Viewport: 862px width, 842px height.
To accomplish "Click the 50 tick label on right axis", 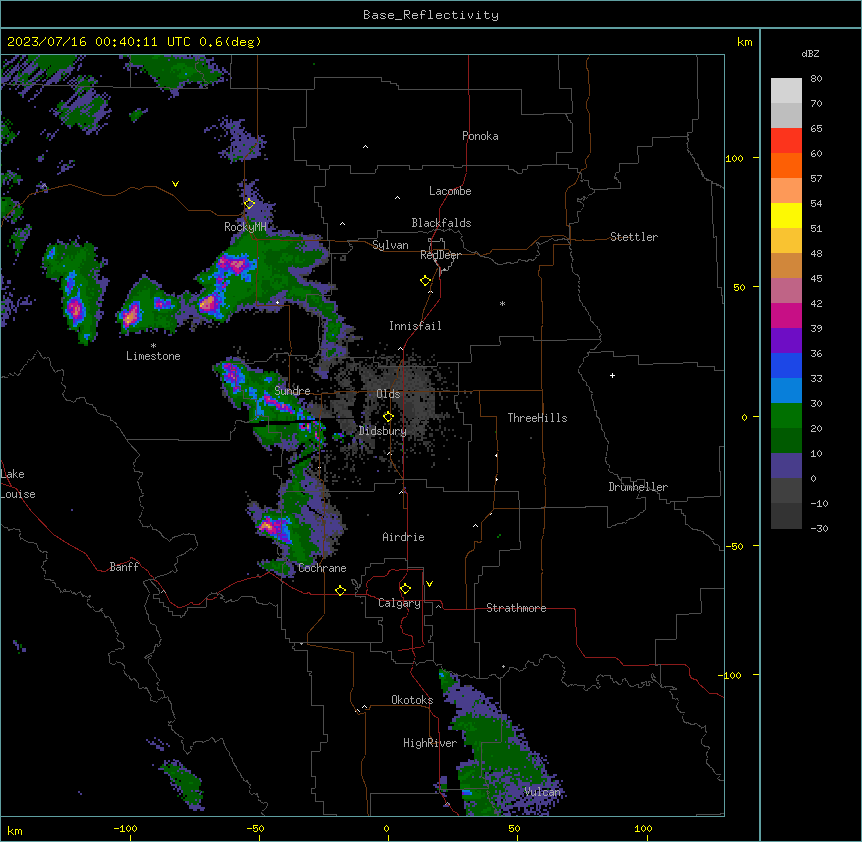I will [739, 287].
